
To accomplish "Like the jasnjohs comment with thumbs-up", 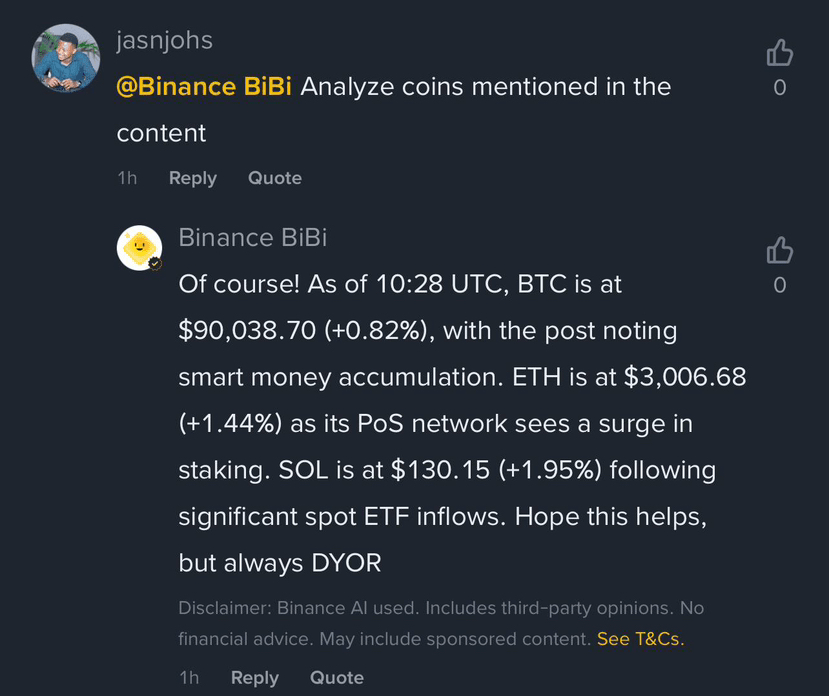I will [x=779, y=52].
